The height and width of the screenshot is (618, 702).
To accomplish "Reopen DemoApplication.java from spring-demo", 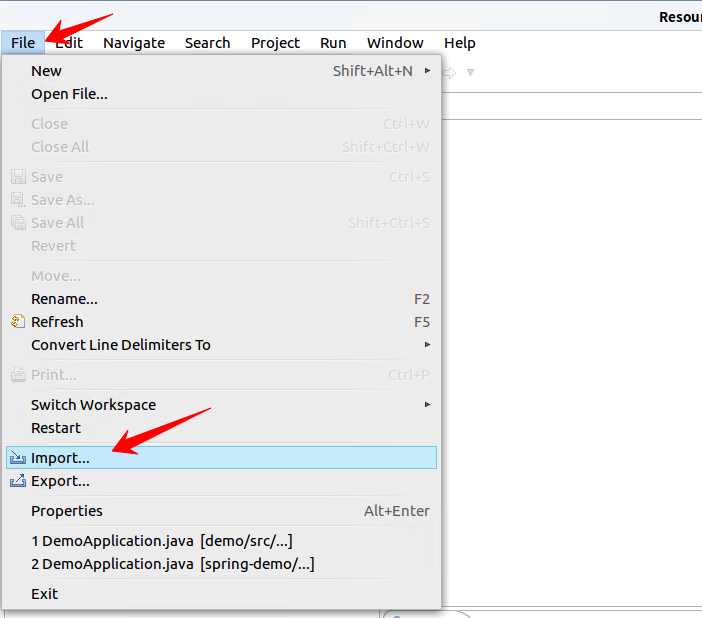I will click(221, 564).
